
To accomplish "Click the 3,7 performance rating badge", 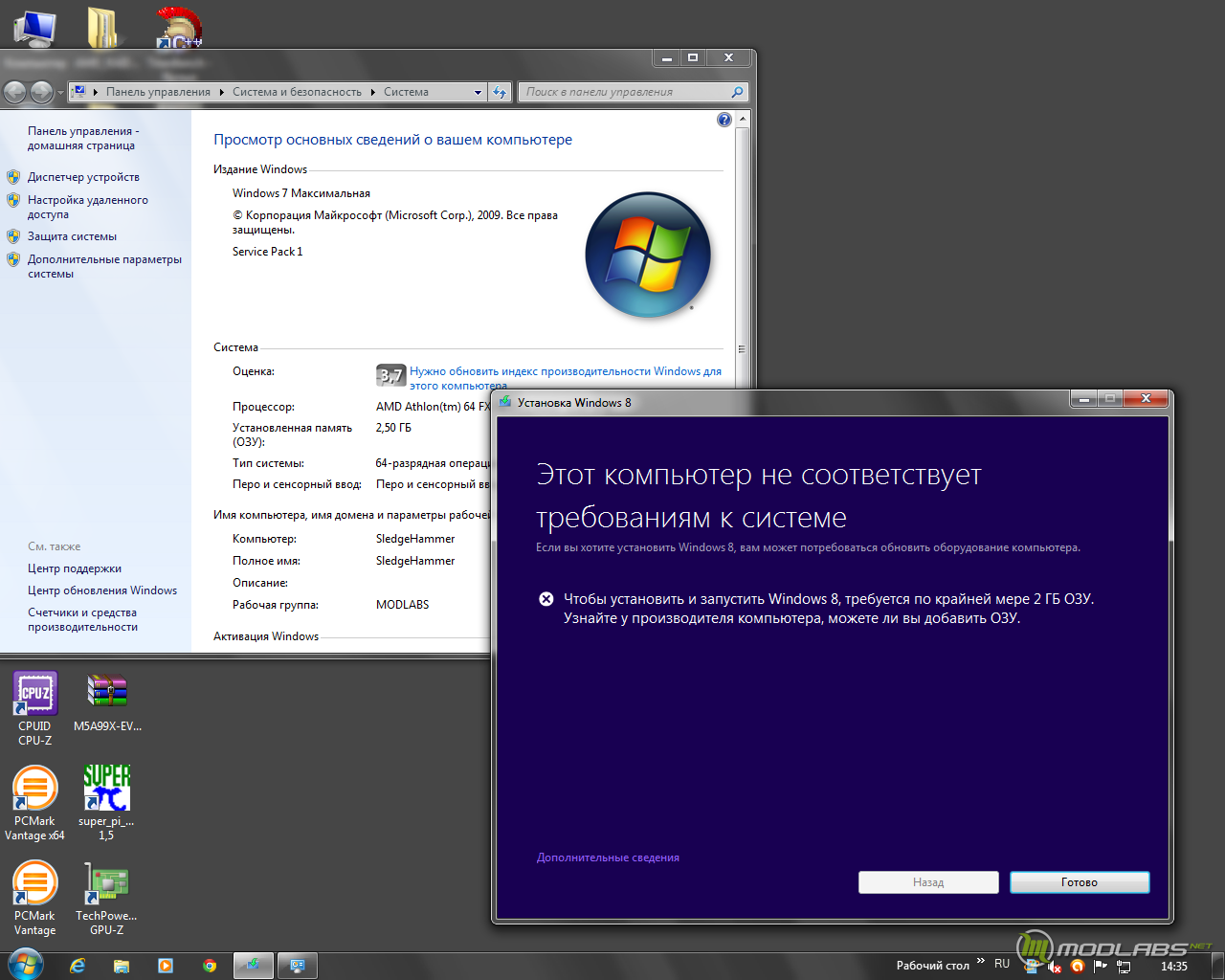I will [x=390, y=375].
